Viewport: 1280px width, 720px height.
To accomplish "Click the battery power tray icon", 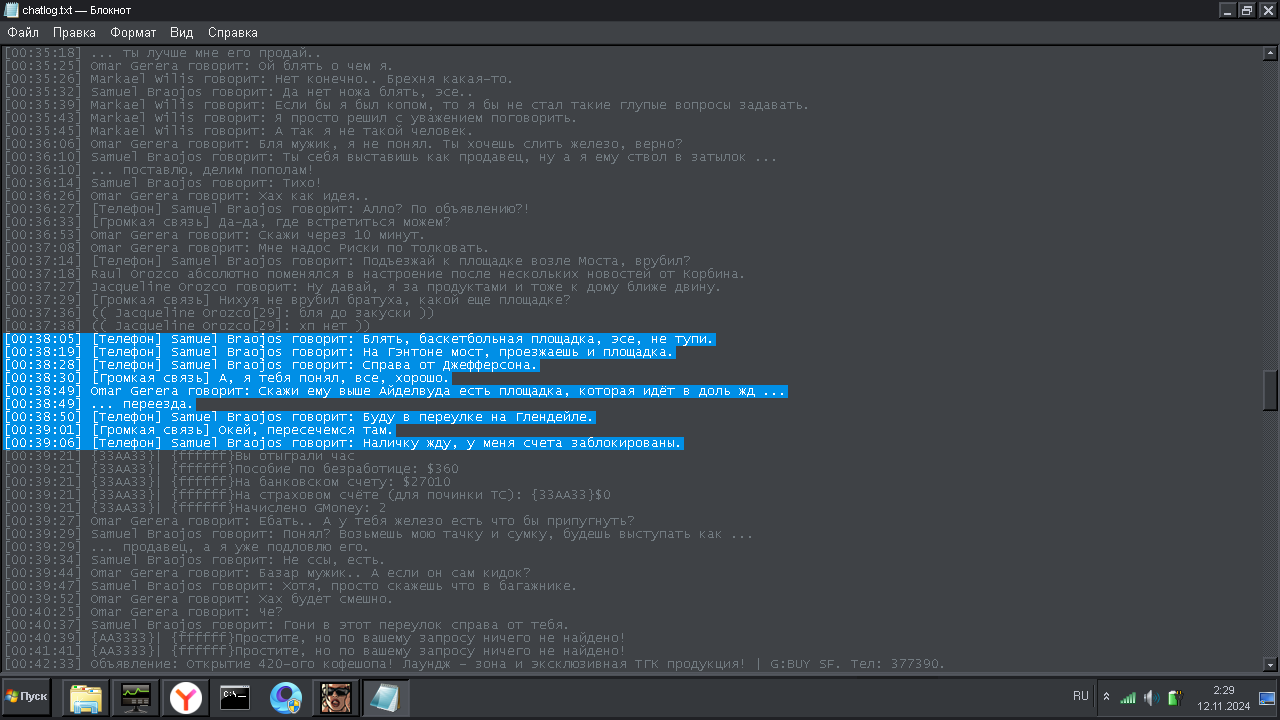I will click(x=1175, y=697).
